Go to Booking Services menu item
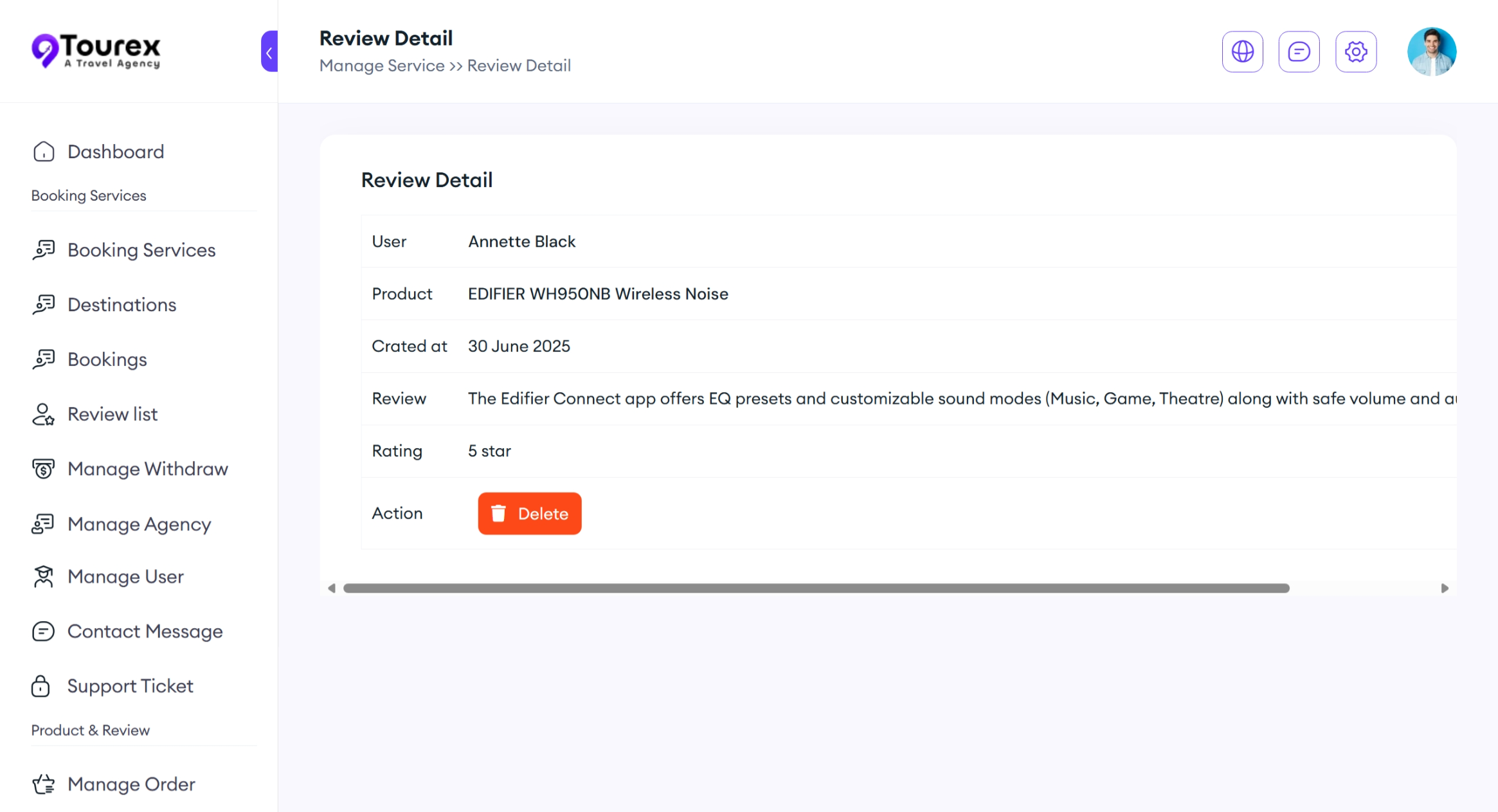1498x812 pixels. click(x=141, y=250)
